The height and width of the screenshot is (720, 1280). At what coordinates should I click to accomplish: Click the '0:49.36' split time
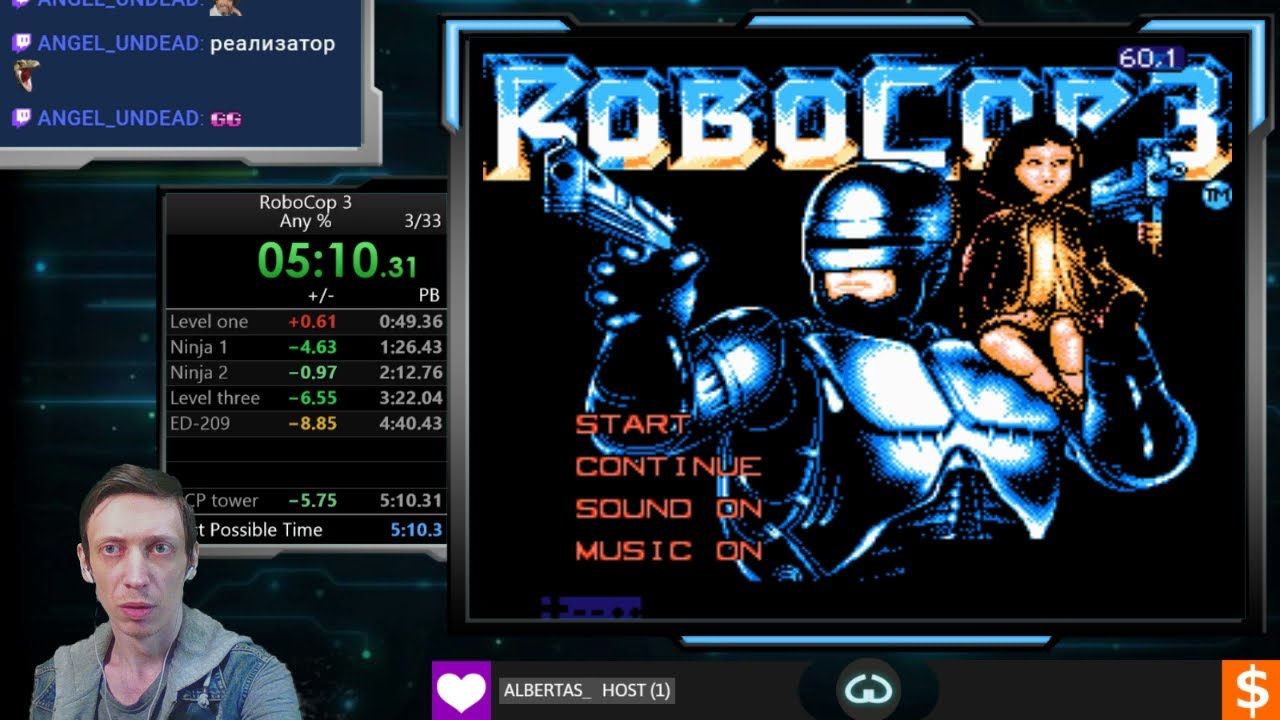[x=411, y=322]
